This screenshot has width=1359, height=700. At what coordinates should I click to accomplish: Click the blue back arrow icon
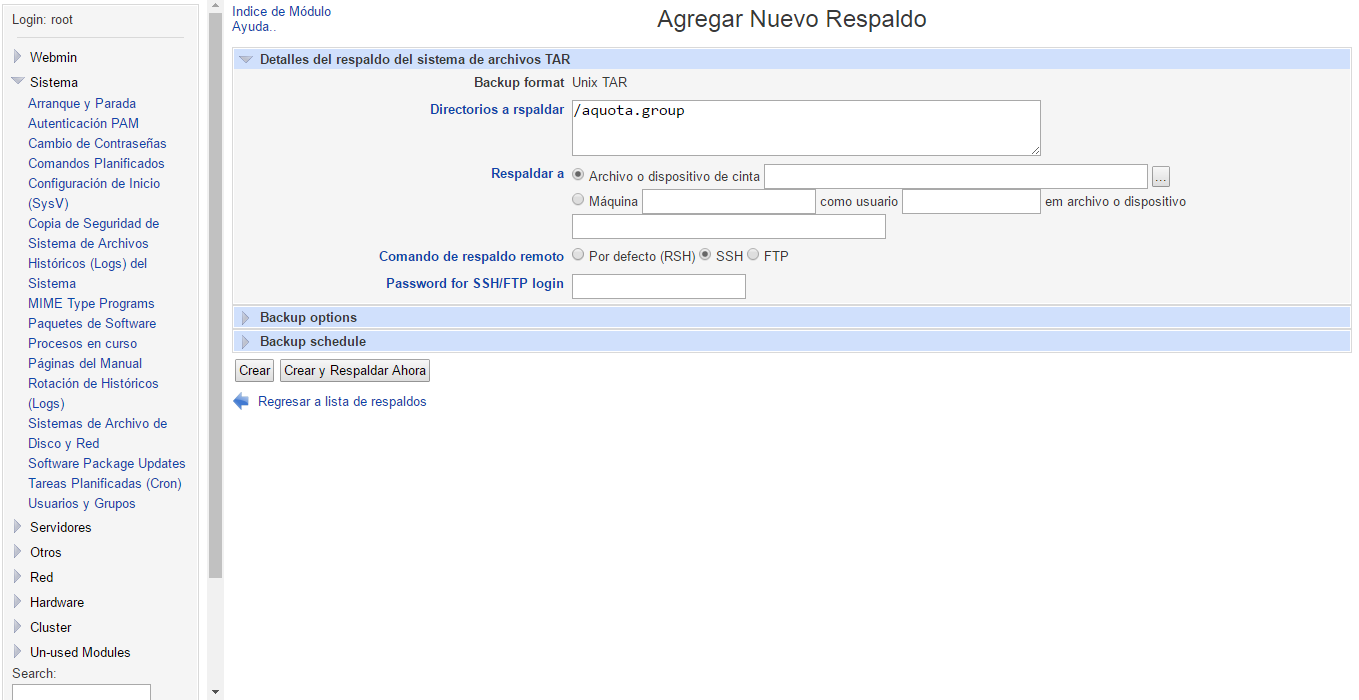click(241, 401)
